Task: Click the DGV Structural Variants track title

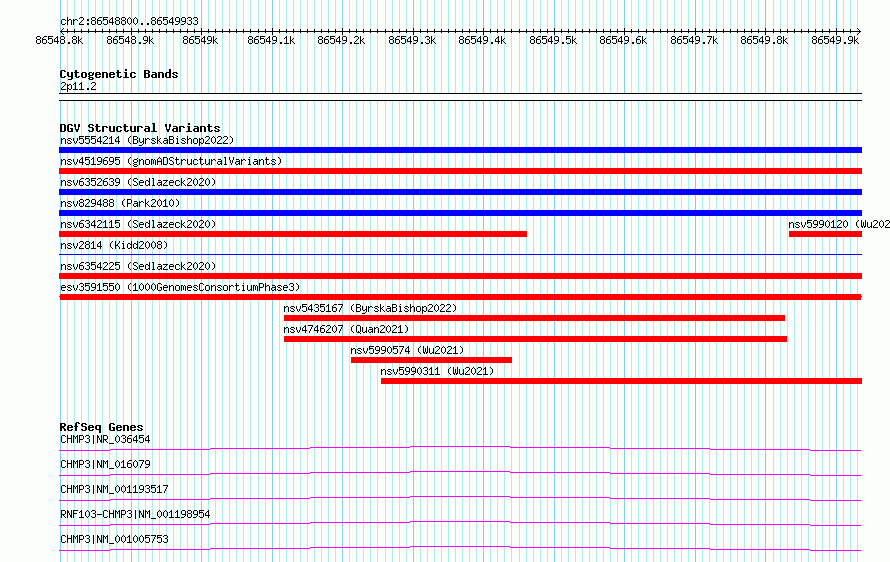Action: [x=140, y=128]
